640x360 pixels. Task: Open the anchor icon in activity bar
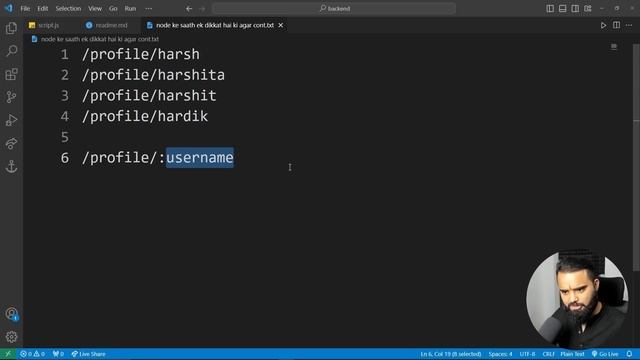click(x=11, y=166)
